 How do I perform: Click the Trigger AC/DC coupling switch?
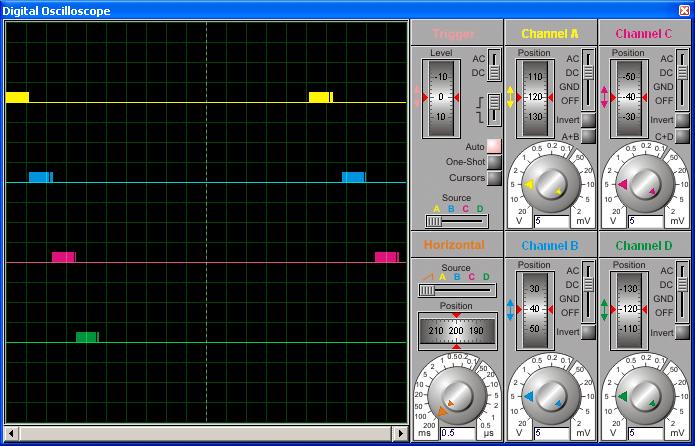point(494,65)
